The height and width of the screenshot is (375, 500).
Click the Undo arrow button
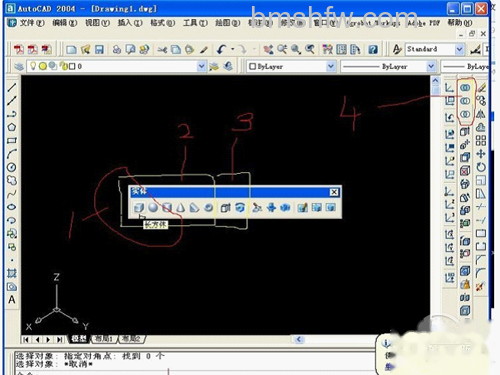(x=221, y=50)
